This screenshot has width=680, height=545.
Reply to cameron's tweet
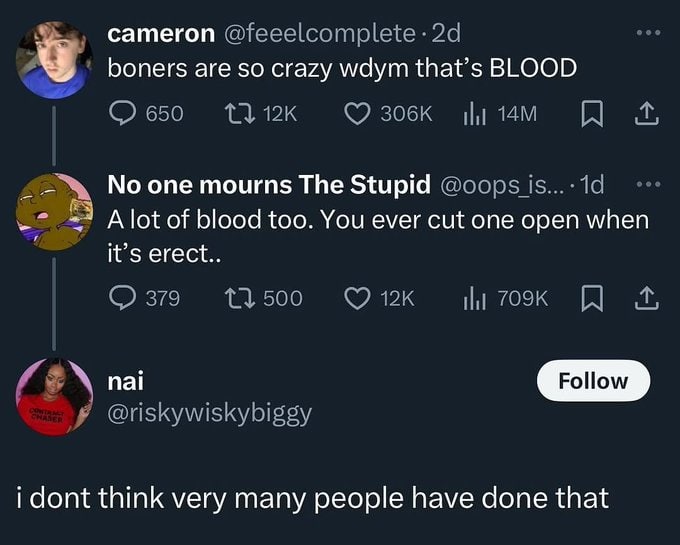(x=122, y=113)
